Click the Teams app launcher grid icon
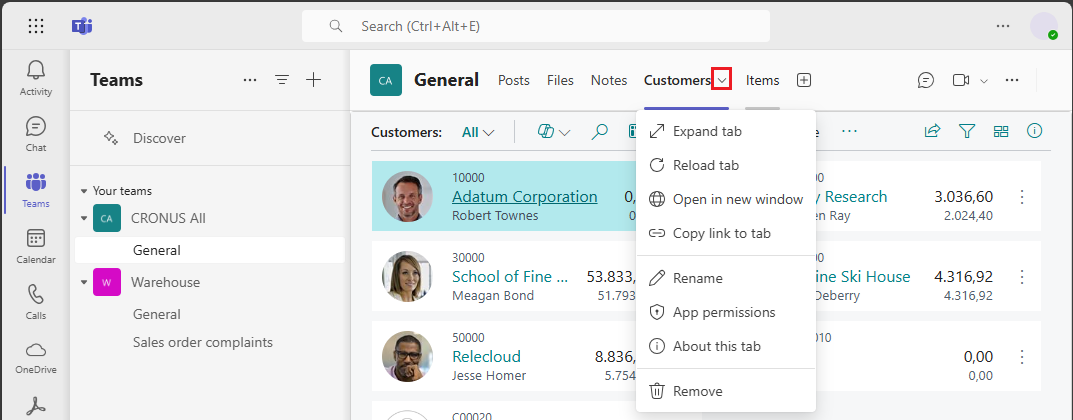Image resolution: width=1073 pixels, height=420 pixels. click(x=36, y=26)
